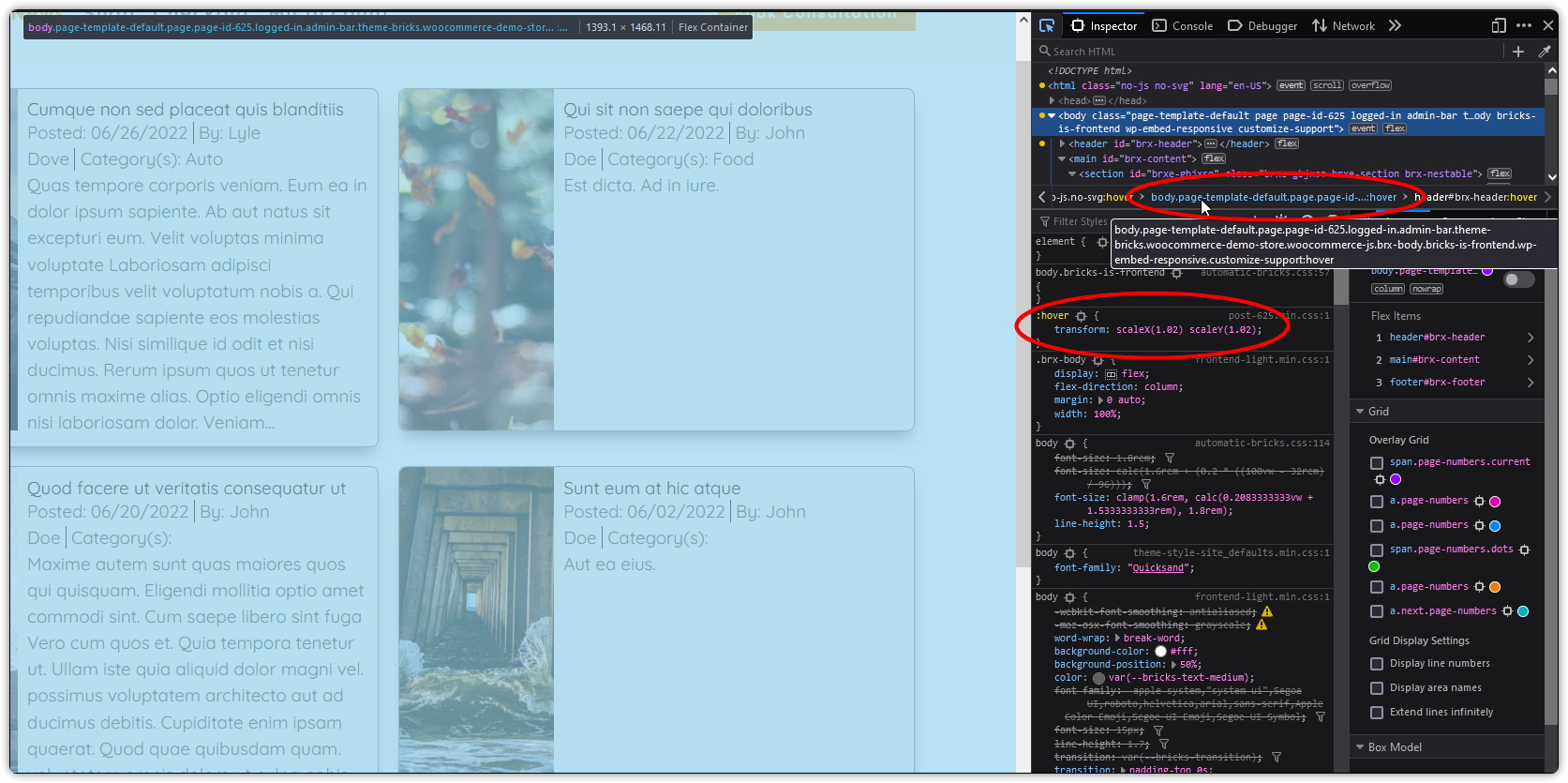
Task: Open automatic-bricks.css:114 source link
Action: coord(1262,444)
